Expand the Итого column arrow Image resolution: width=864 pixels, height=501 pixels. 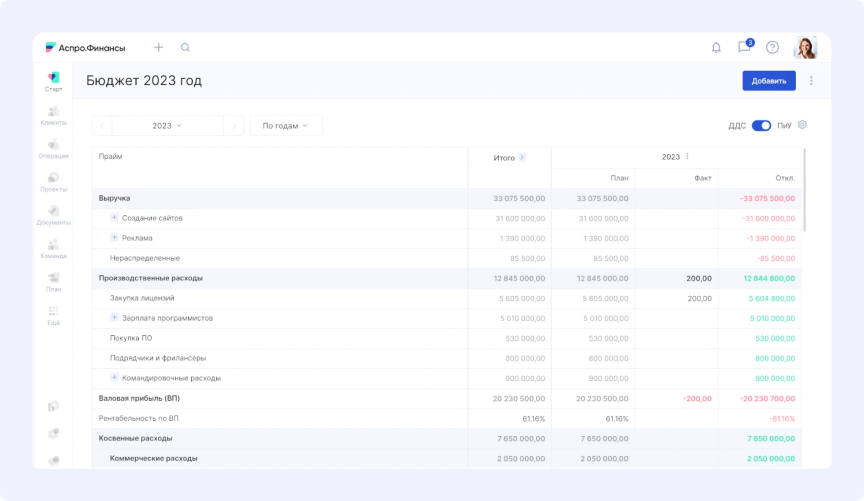[522, 157]
